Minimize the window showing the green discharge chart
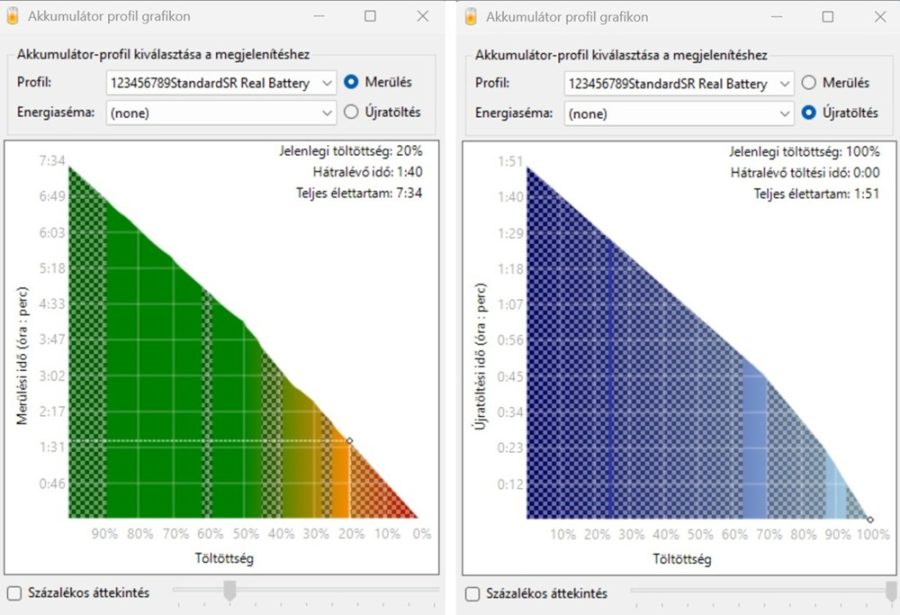 coord(319,17)
